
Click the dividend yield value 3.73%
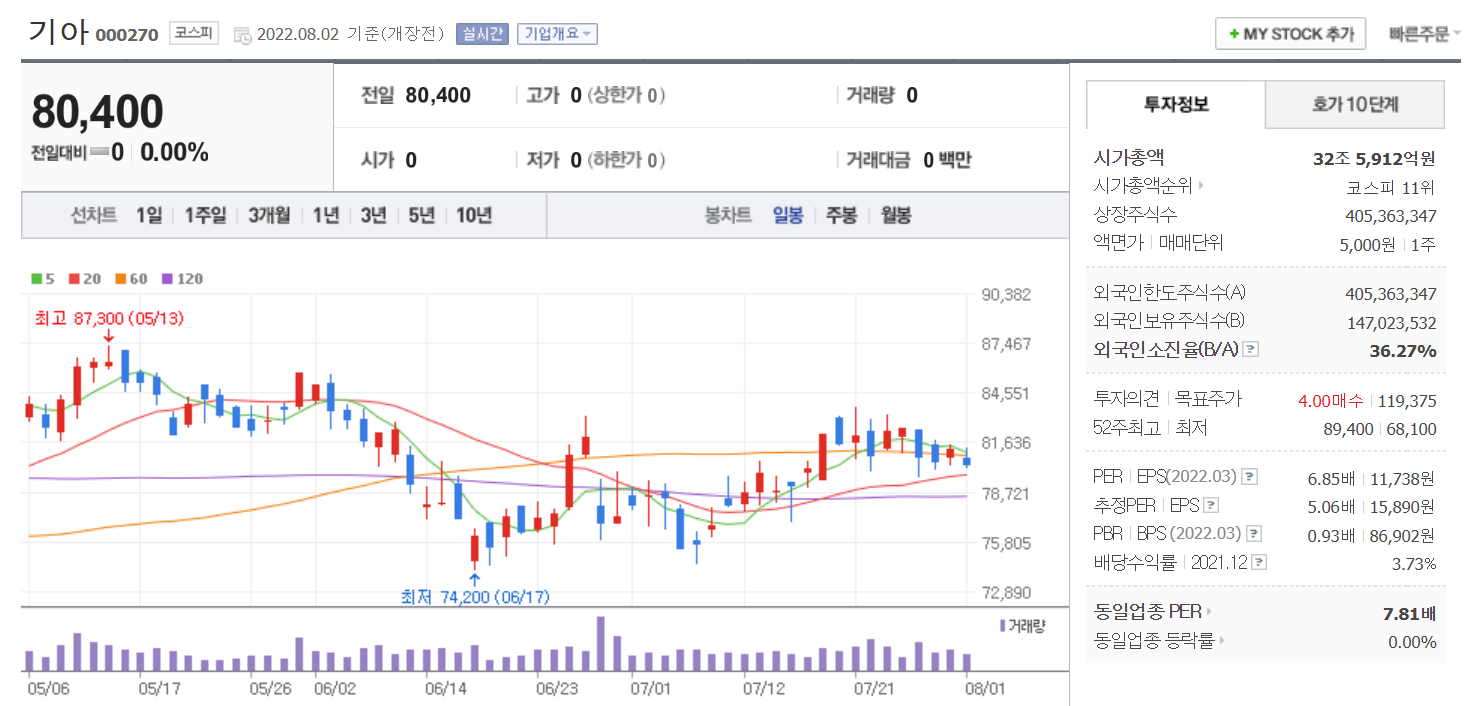point(1414,564)
